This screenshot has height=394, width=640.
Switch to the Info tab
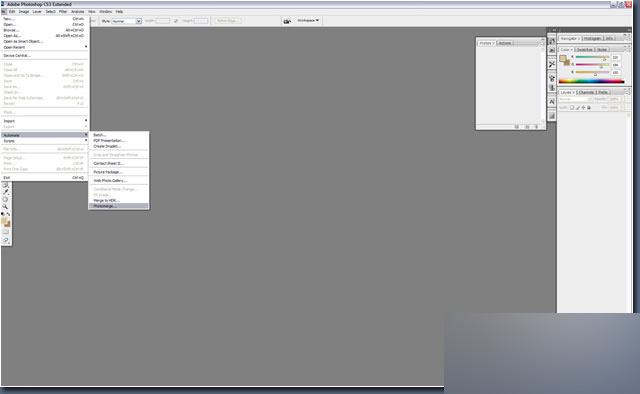(x=609, y=38)
